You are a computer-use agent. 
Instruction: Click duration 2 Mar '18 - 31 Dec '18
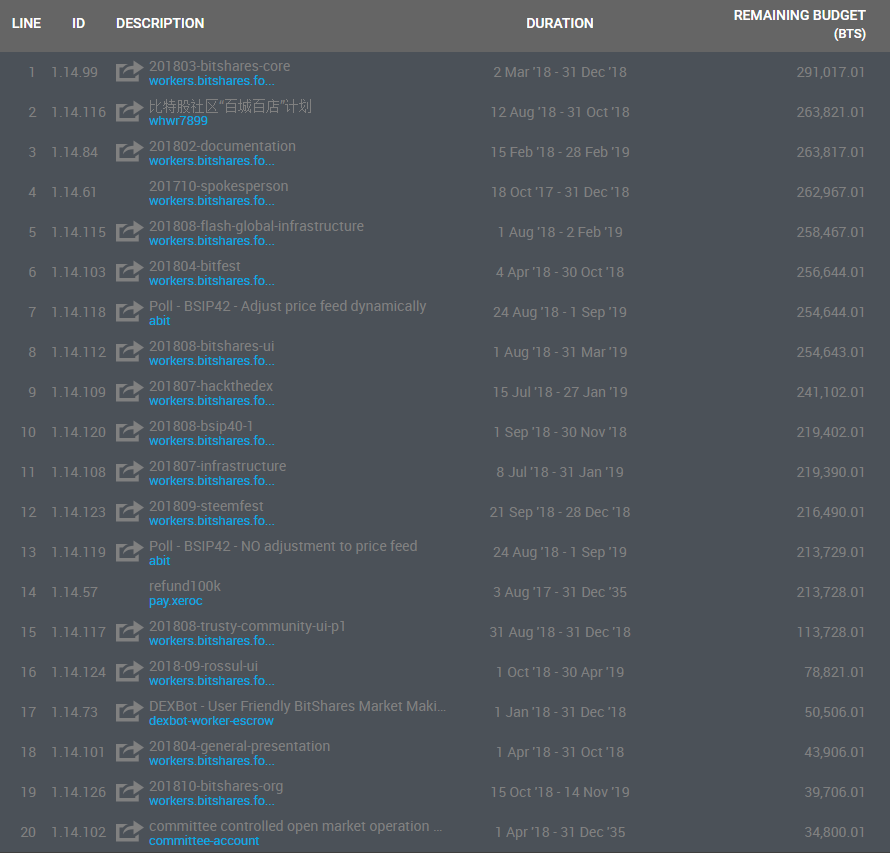tap(560, 72)
